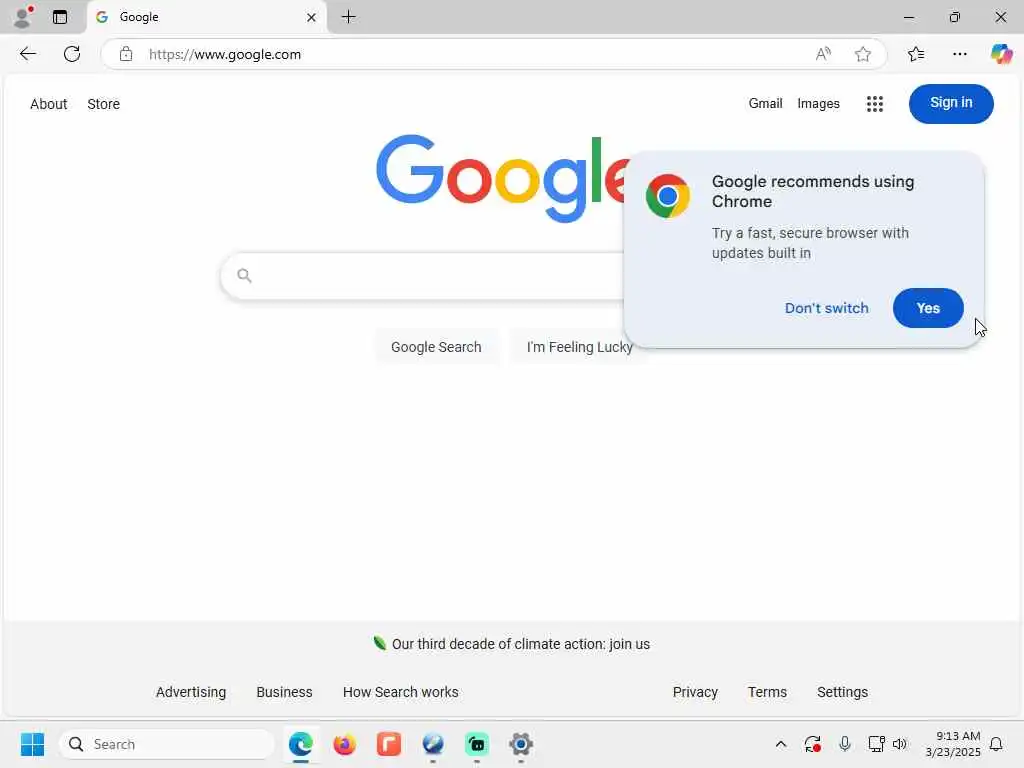Click inside the Google search box
This screenshot has height=768, width=1024.
point(431,276)
